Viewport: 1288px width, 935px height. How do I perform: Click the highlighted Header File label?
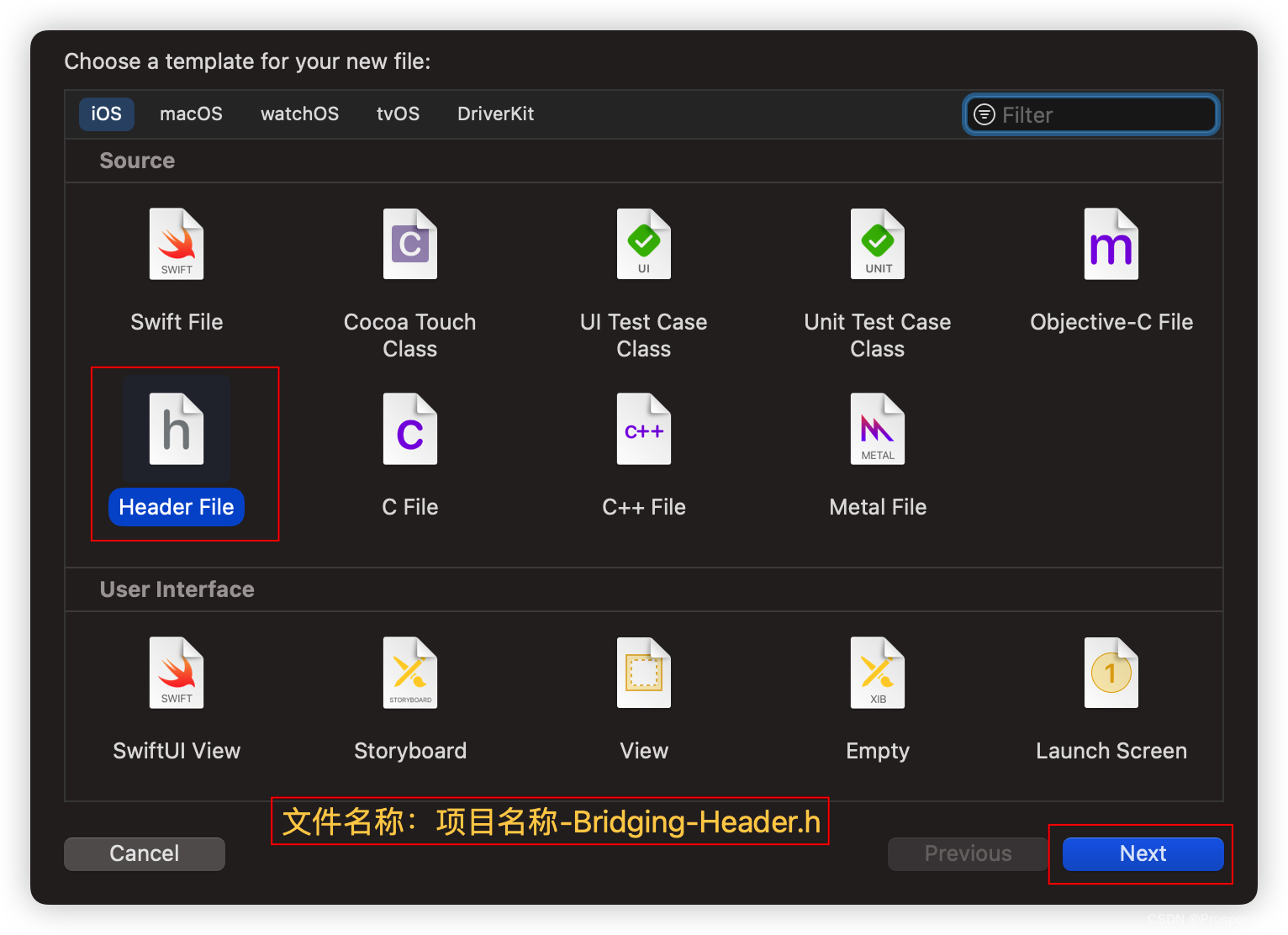point(177,507)
